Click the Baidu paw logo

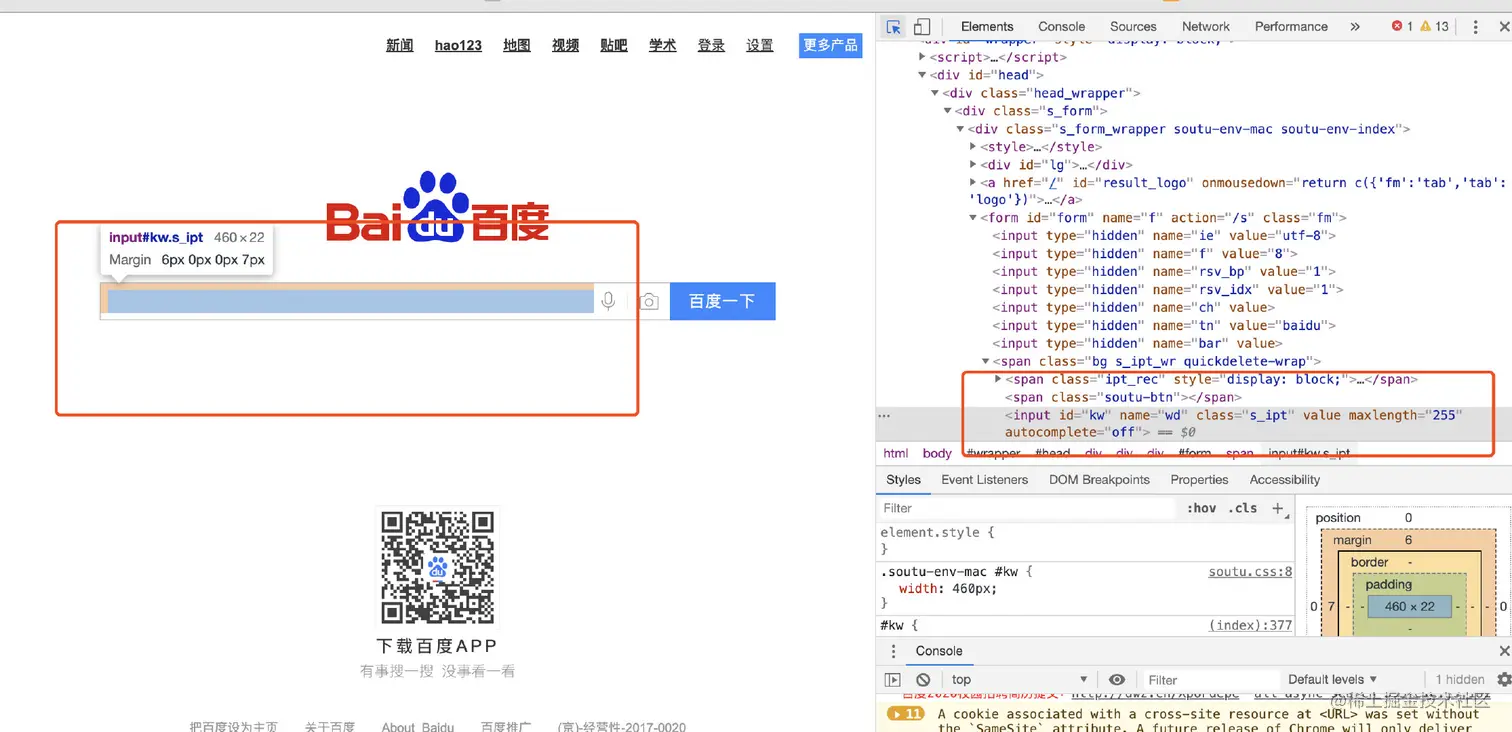(x=437, y=206)
